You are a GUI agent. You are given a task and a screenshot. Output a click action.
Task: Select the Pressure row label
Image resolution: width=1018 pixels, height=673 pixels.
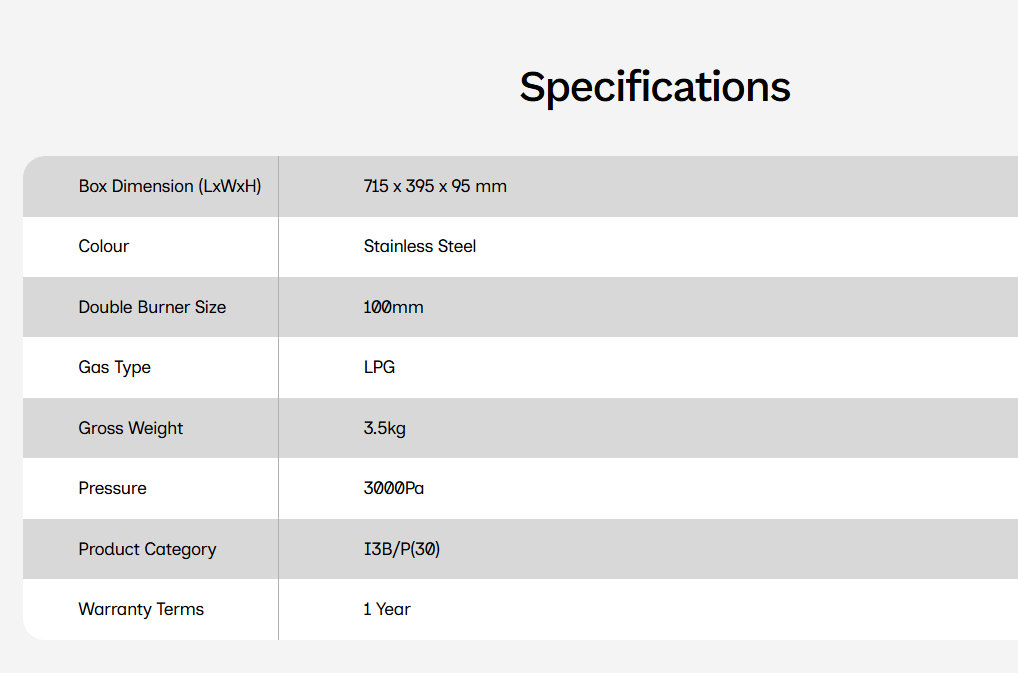[x=112, y=488]
